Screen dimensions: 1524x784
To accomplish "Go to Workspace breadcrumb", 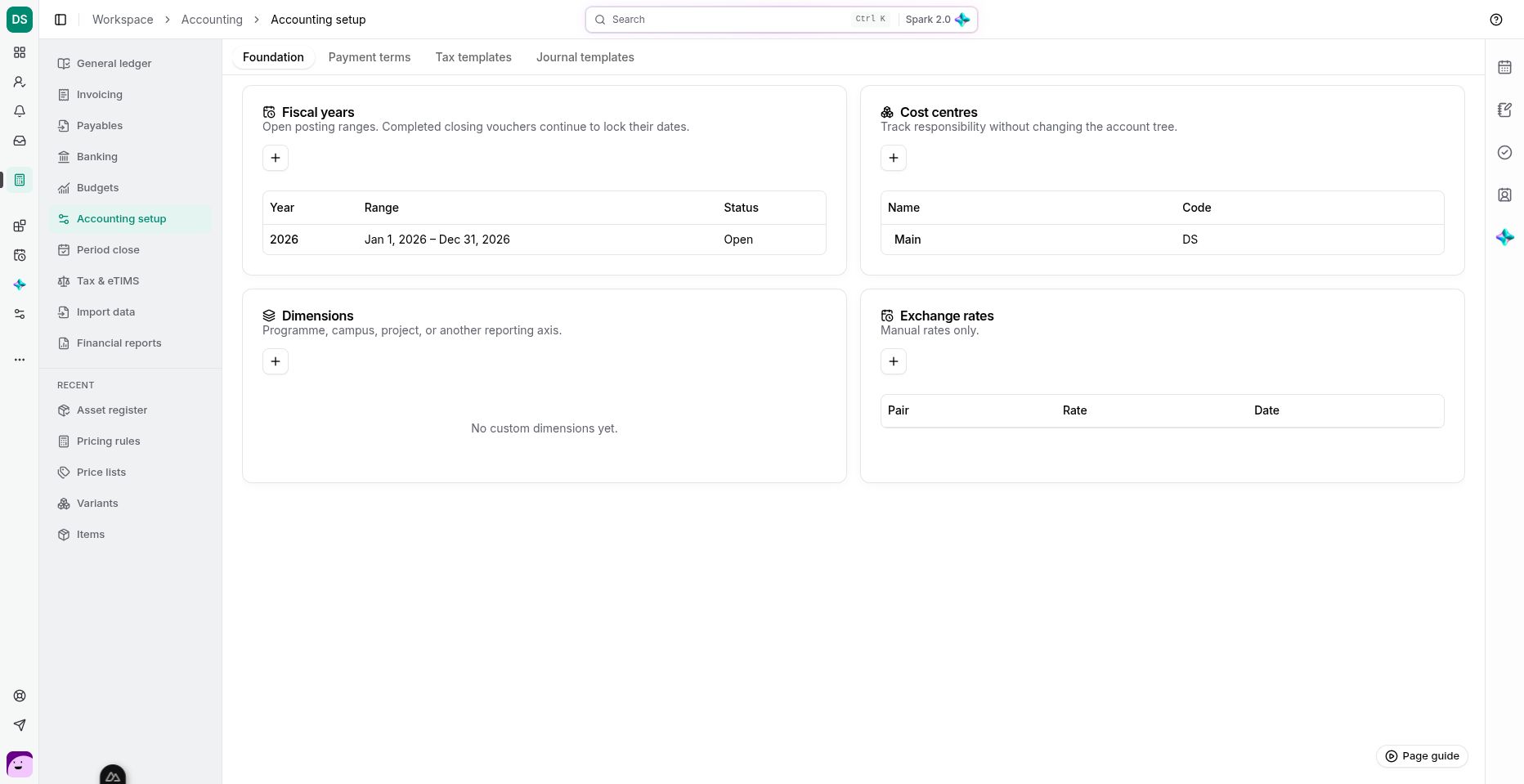I will point(123,20).
